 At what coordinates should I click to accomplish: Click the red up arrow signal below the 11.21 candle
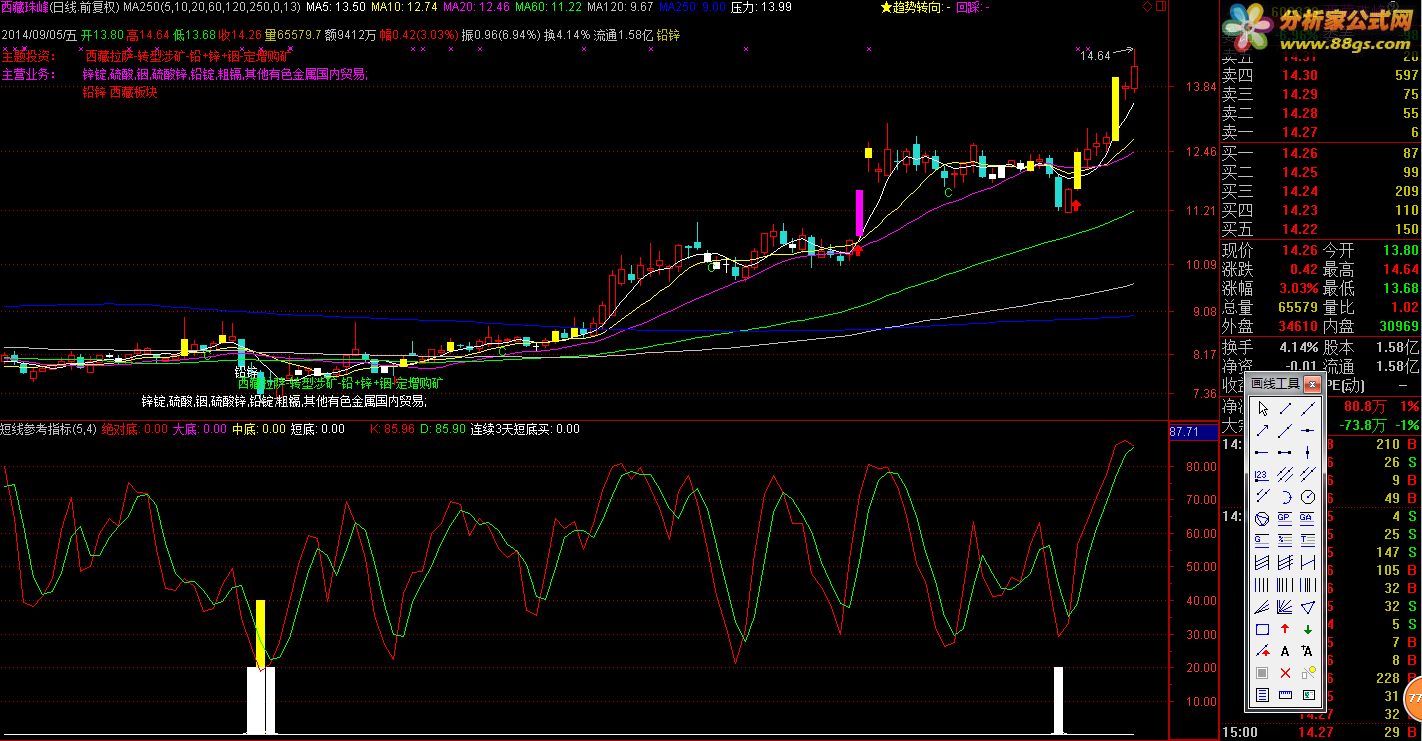click(1076, 205)
